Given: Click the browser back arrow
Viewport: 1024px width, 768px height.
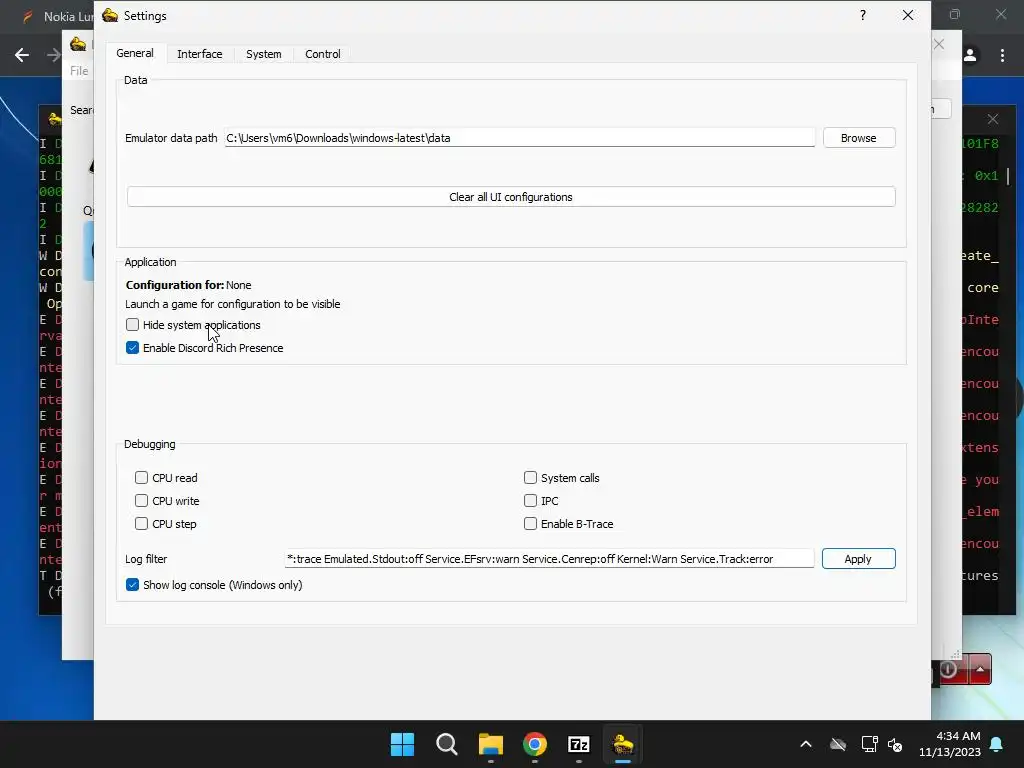Looking at the screenshot, I should tap(22, 55).
